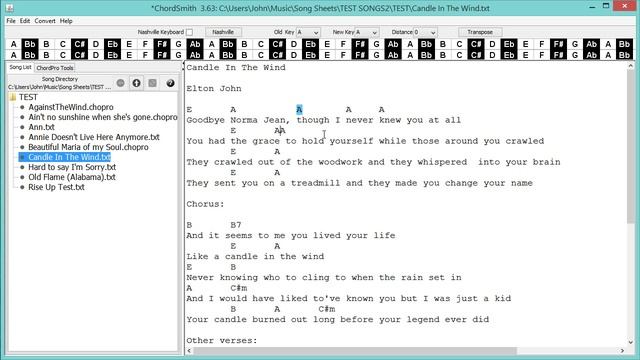Click the editor's vertical scrollbar thumb
The width and height of the screenshot is (640, 360).
(631, 147)
